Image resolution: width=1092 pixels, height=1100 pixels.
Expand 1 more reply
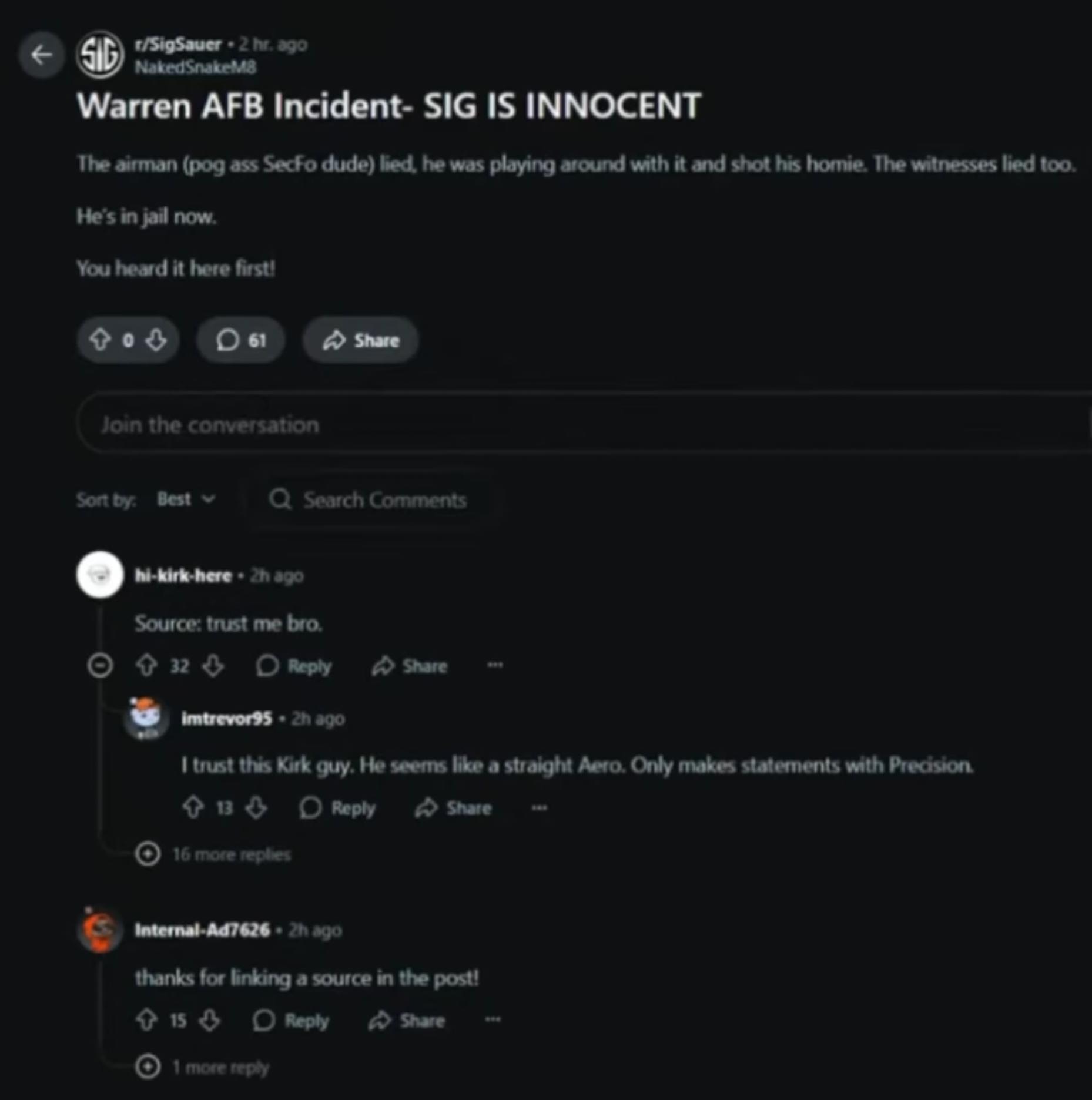pyautogui.click(x=202, y=1067)
